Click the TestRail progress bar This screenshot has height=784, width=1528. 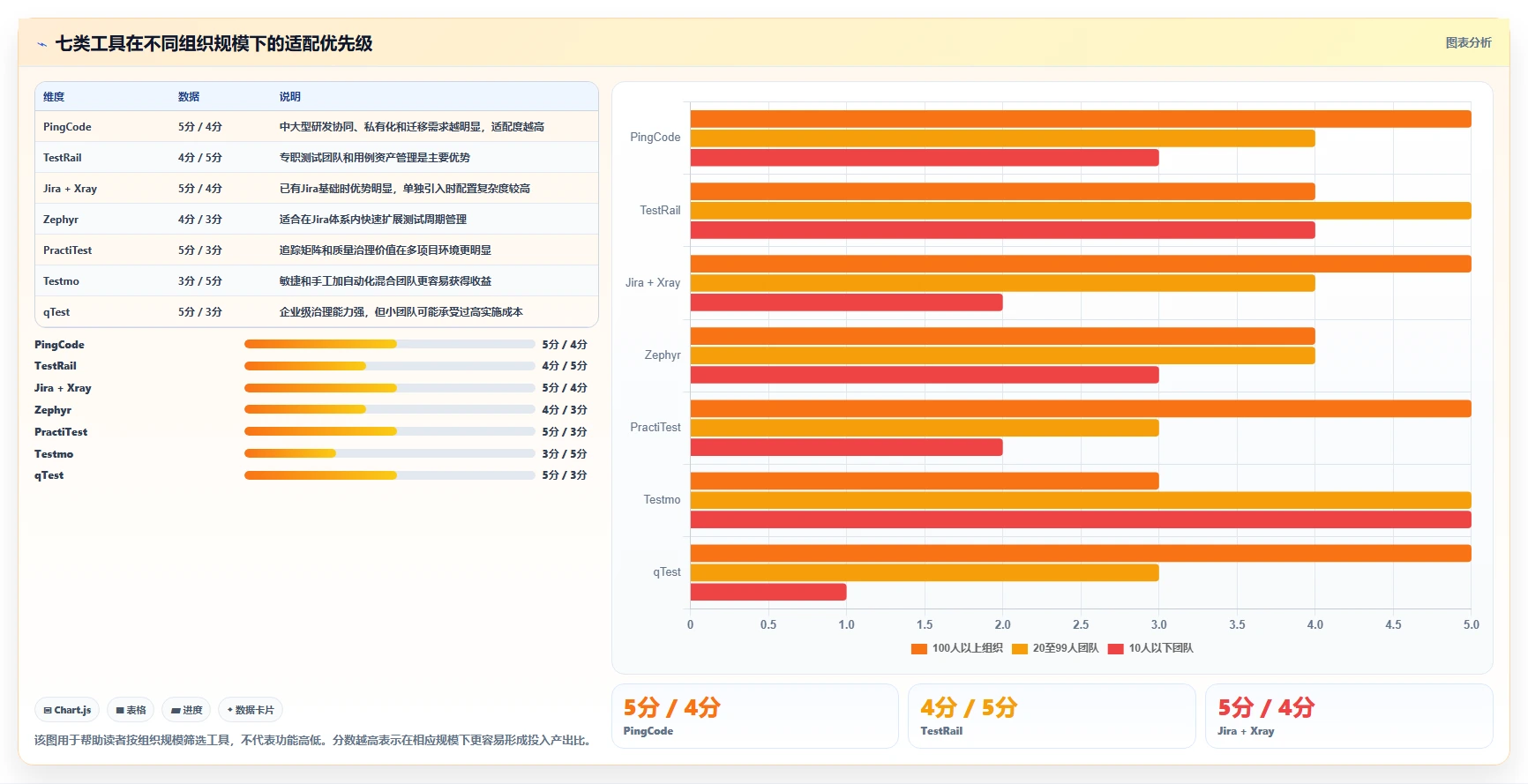point(389,366)
